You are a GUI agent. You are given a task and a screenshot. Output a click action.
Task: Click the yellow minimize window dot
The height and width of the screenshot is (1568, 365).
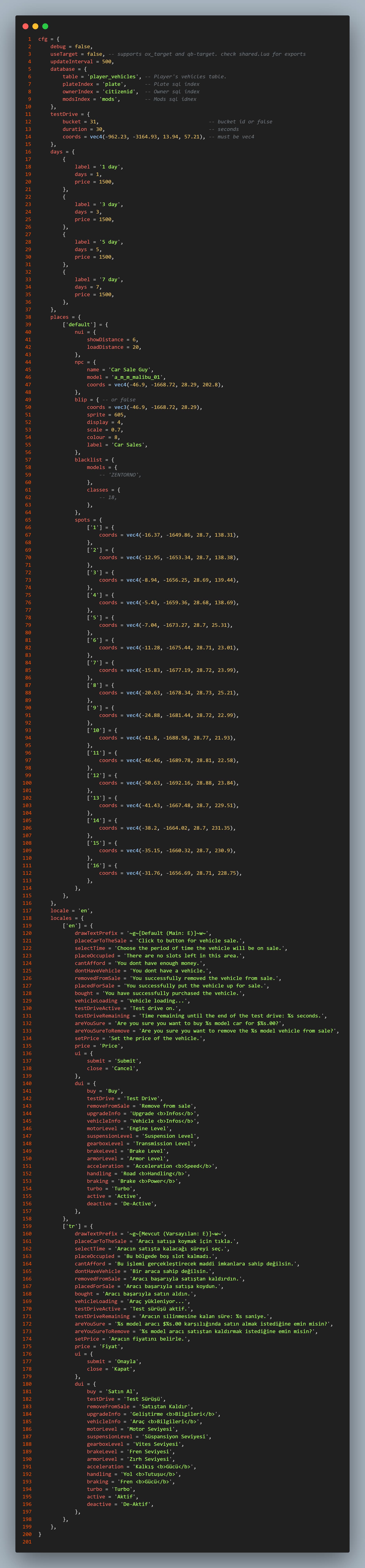tap(35, 26)
